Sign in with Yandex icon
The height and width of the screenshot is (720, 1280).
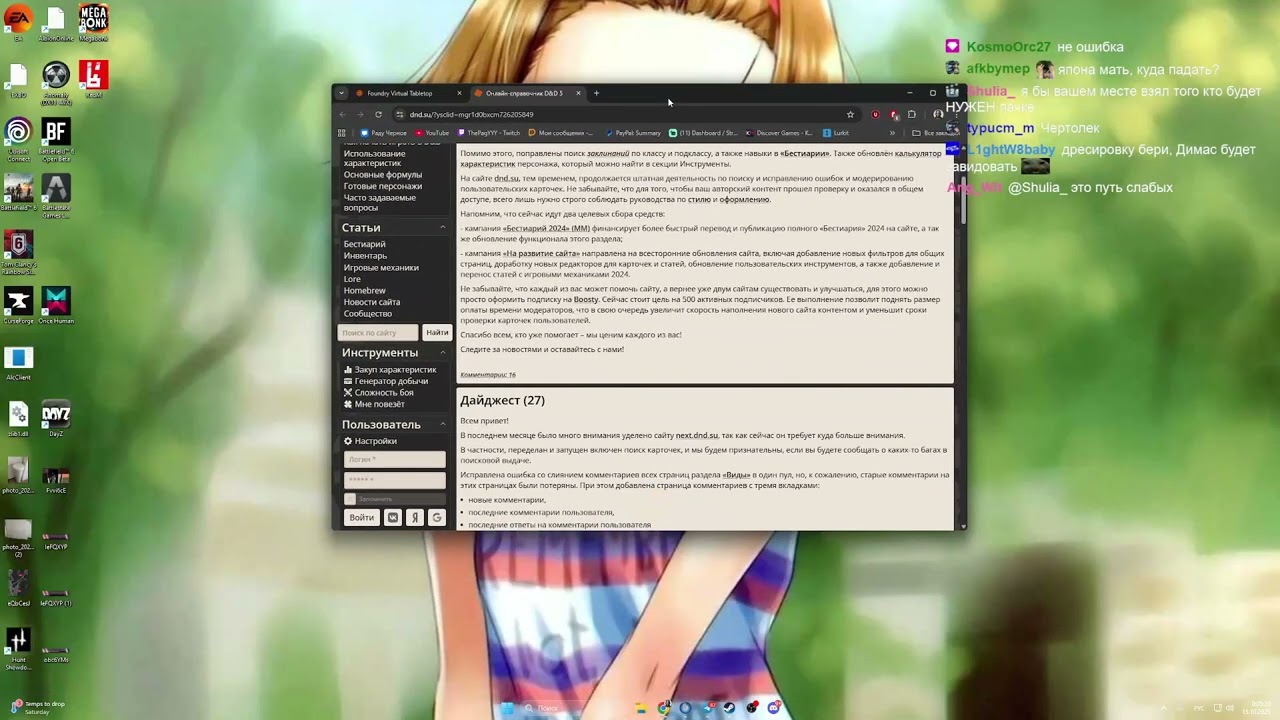point(414,518)
